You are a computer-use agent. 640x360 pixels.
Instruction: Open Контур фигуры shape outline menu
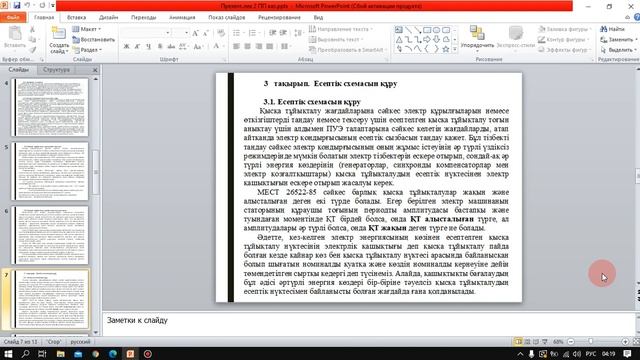click(x=564, y=40)
